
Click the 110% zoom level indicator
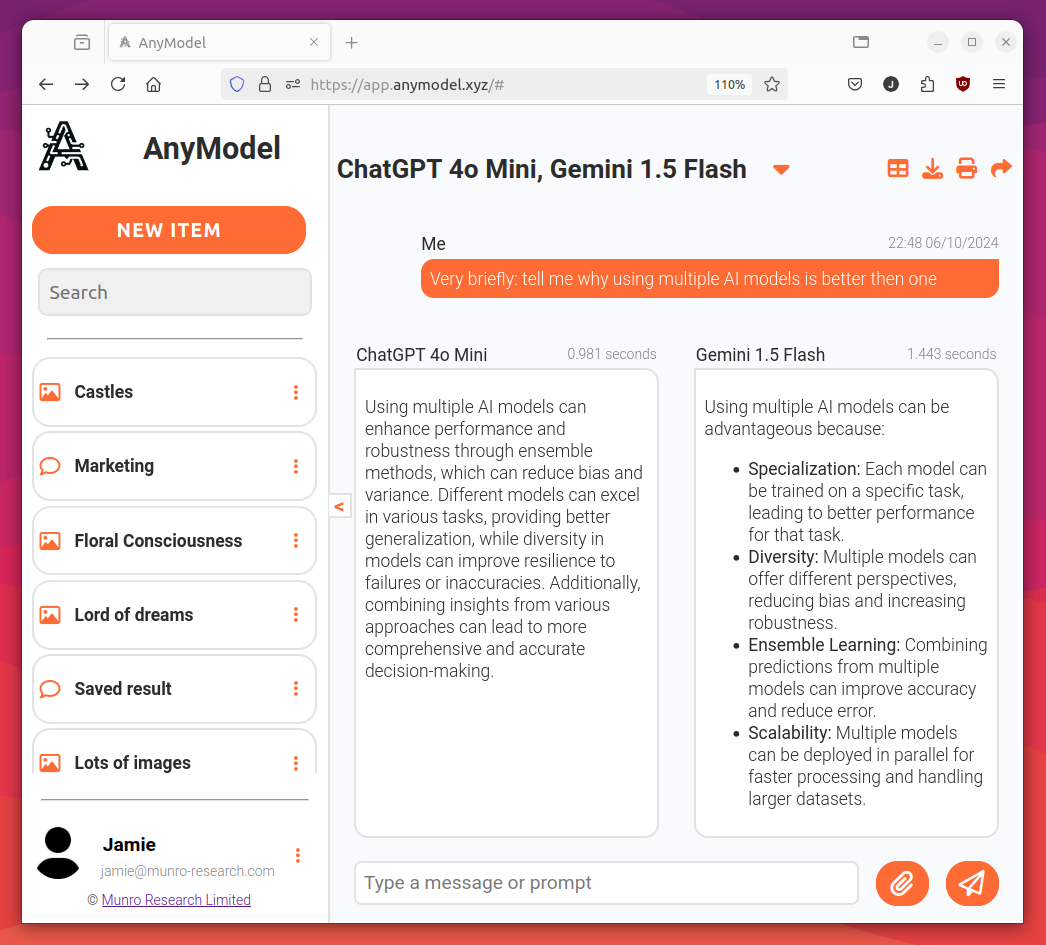click(x=729, y=85)
